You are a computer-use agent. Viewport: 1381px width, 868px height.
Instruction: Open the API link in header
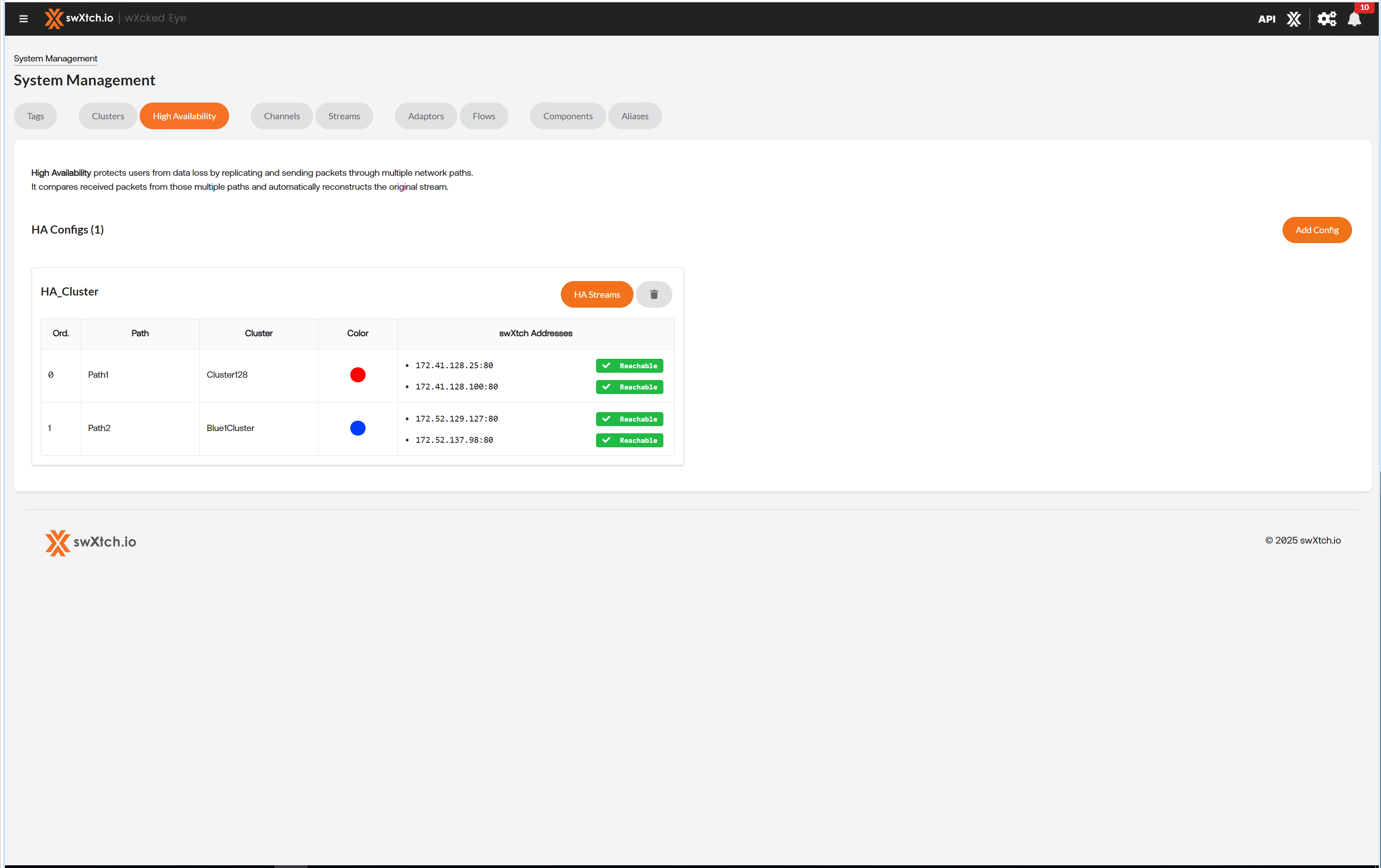point(1266,19)
